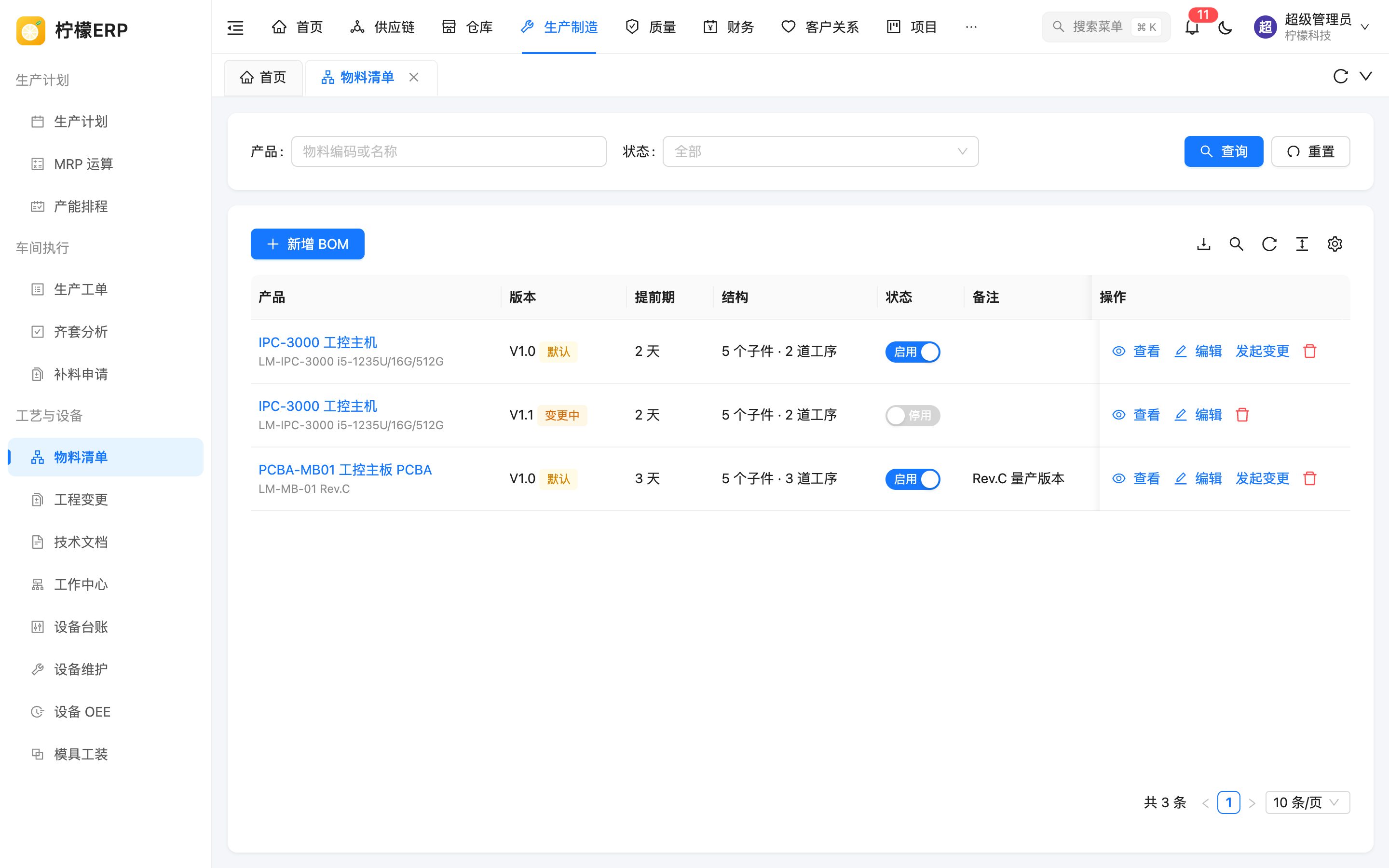Click the 查询 button
Screen dimensions: 1389x868
(x=1224, y=151)
